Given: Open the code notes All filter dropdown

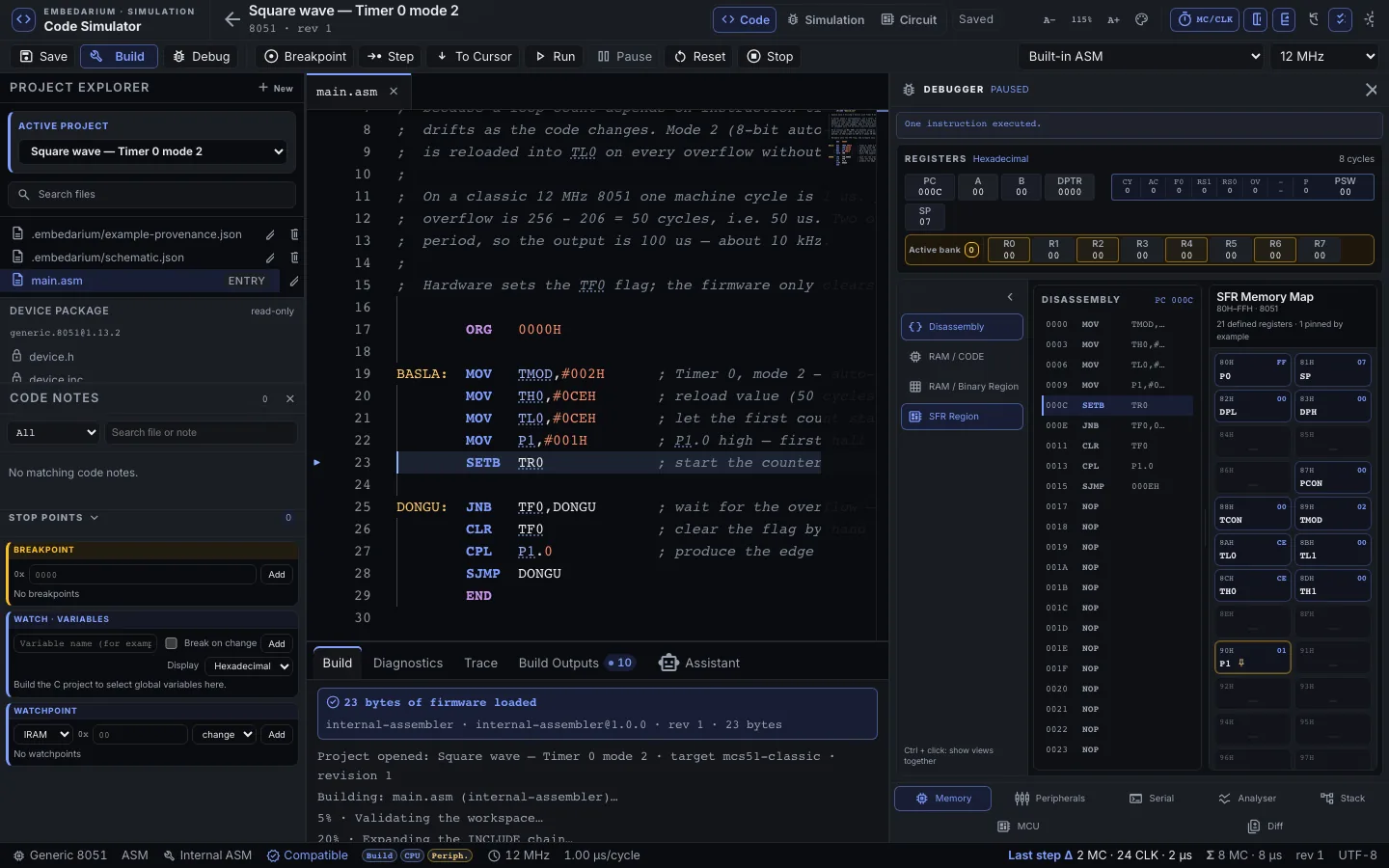Looking at the screenshot, I should coord(54,433).
